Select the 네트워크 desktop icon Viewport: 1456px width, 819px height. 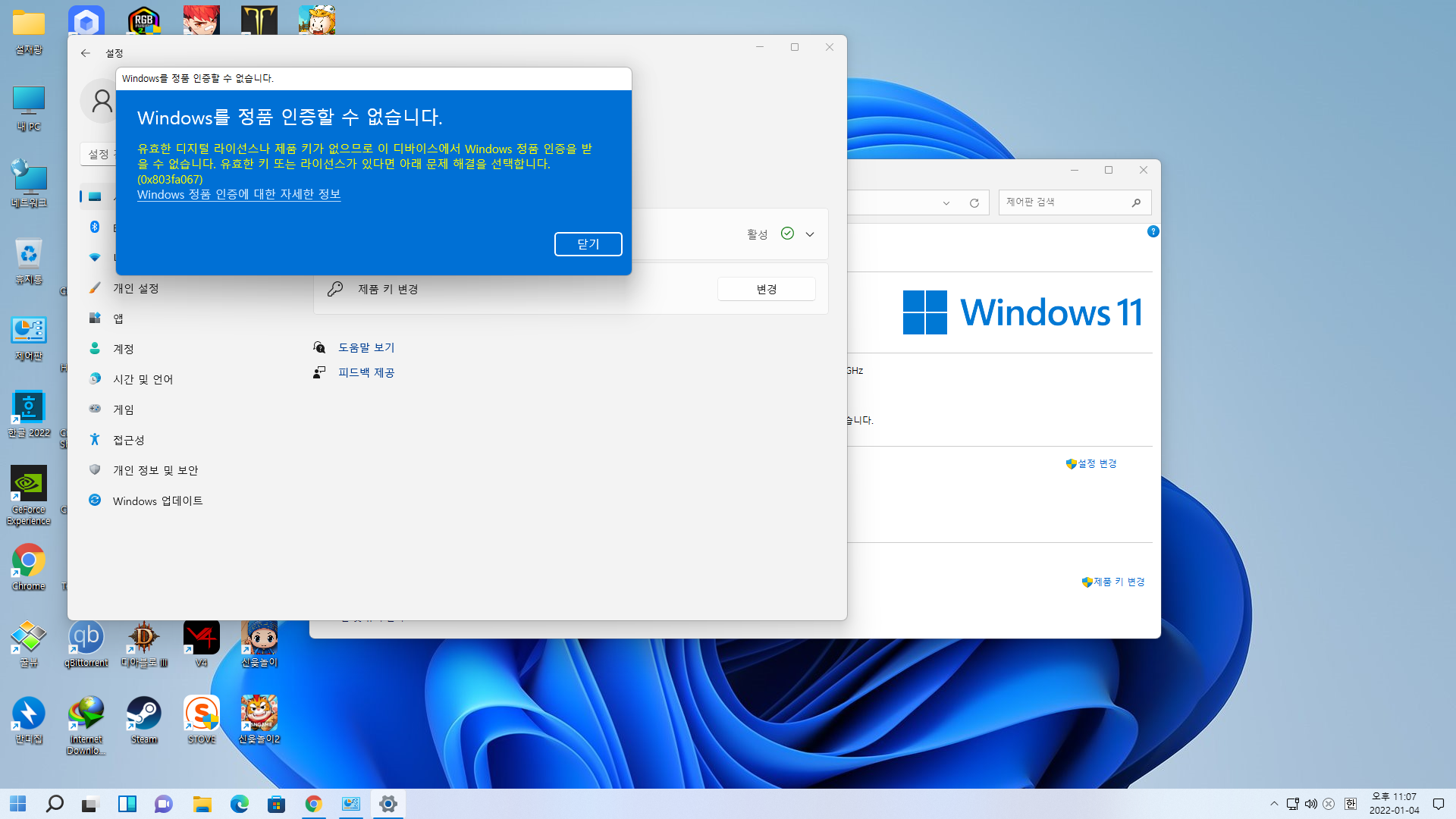coord(29,184)
